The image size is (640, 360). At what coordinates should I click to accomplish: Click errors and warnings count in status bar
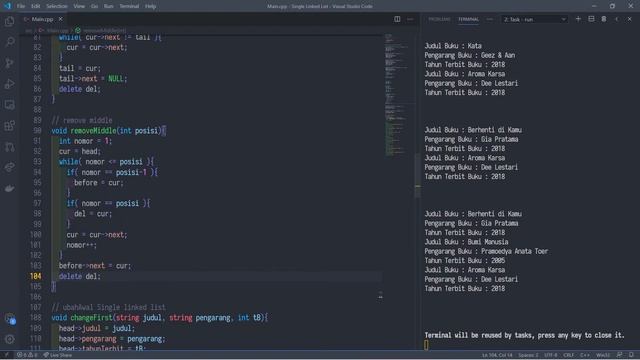27,355
